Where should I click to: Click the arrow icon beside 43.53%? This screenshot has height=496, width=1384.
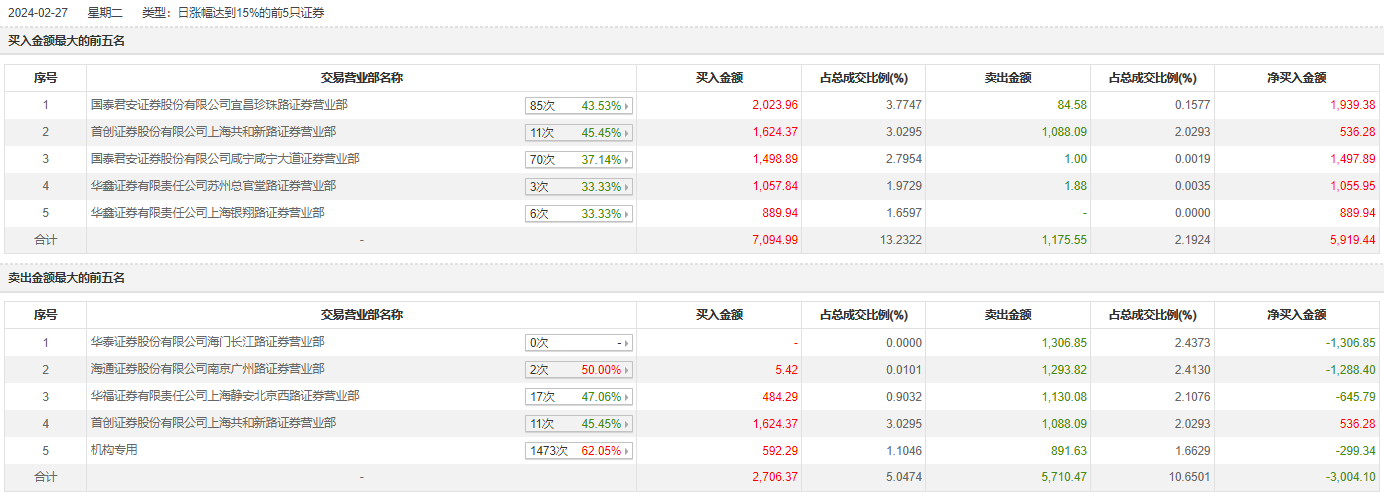(x=628, y=106)
